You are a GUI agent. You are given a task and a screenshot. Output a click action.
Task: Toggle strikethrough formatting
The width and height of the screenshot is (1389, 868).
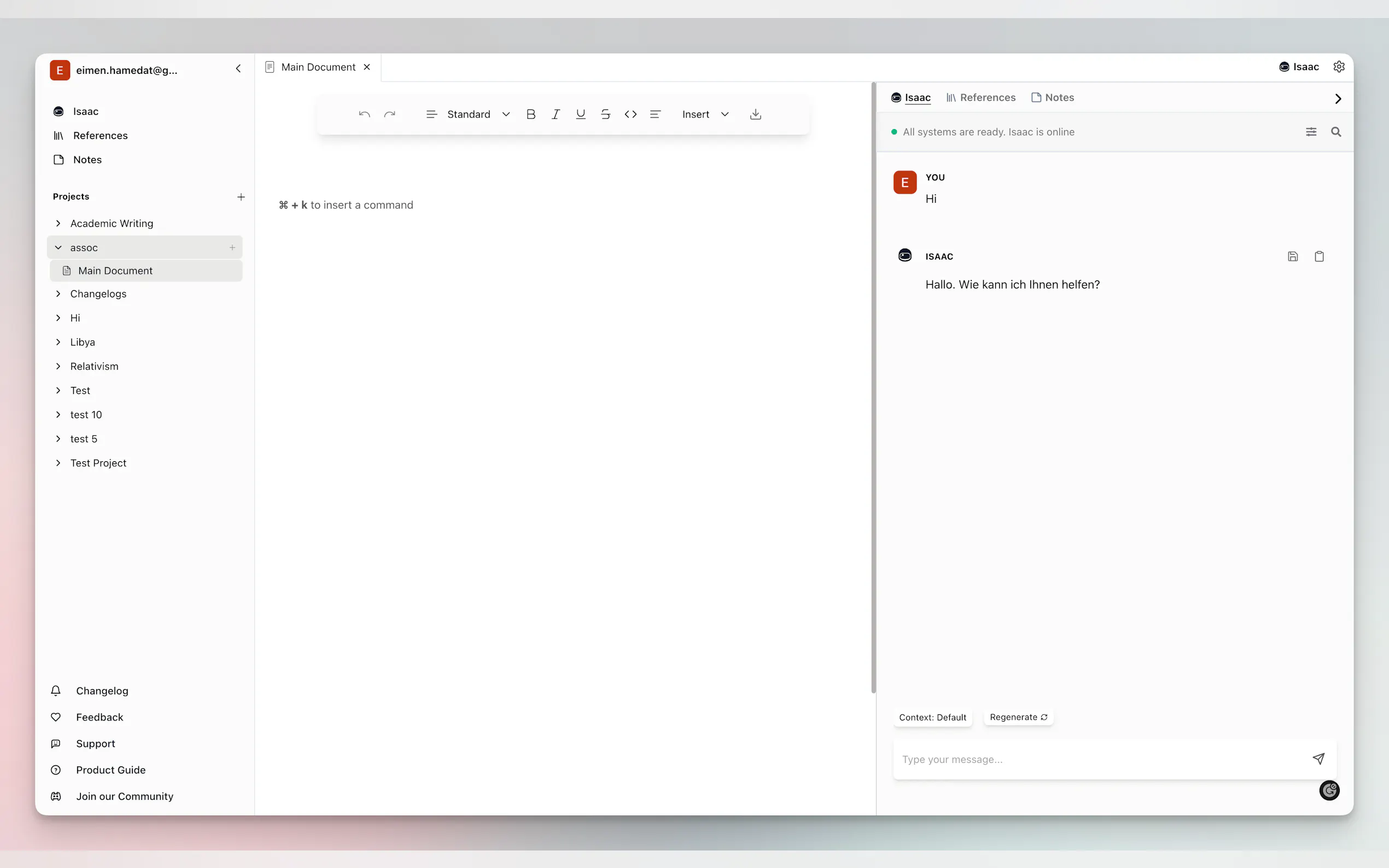[x=605, y=114]
